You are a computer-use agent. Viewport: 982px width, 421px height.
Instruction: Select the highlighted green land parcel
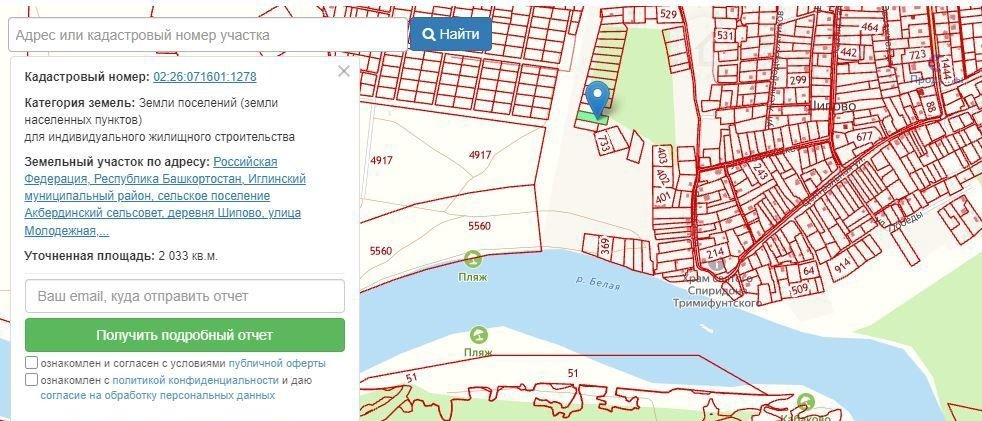pyautogui.click(x=591, y=118)
